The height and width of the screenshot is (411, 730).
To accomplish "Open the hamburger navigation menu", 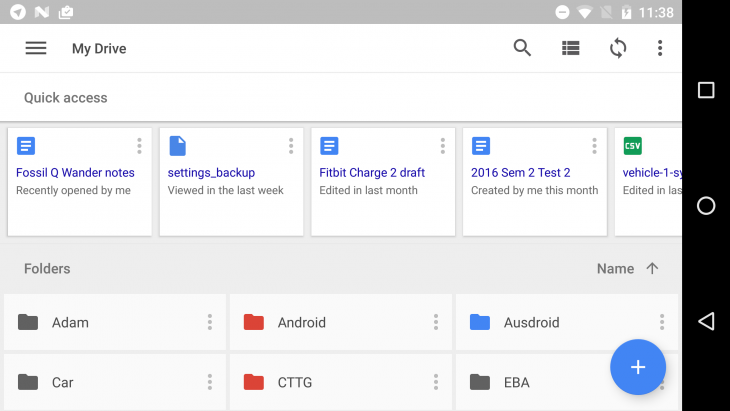I will pyautogui.click(x=36, y=48).
